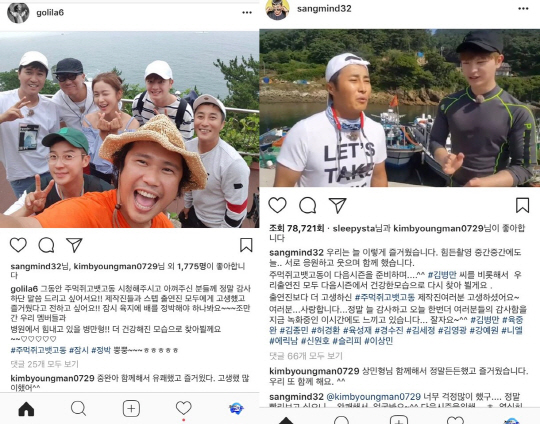Save sangmind32's post with bookmark icon

click(522, 205)
